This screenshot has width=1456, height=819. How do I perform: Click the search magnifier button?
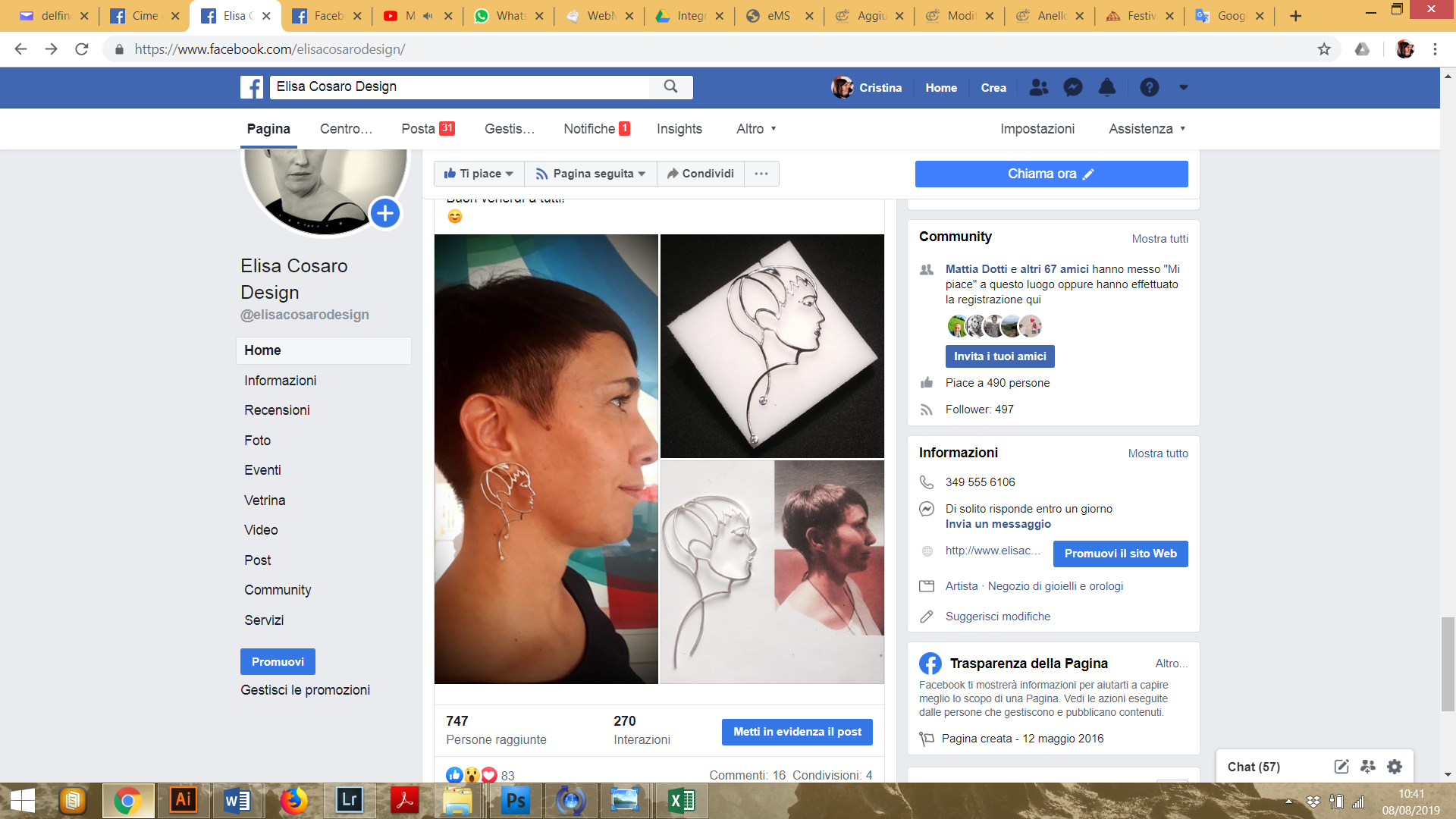pyautogui.click(x=670, y=86)
